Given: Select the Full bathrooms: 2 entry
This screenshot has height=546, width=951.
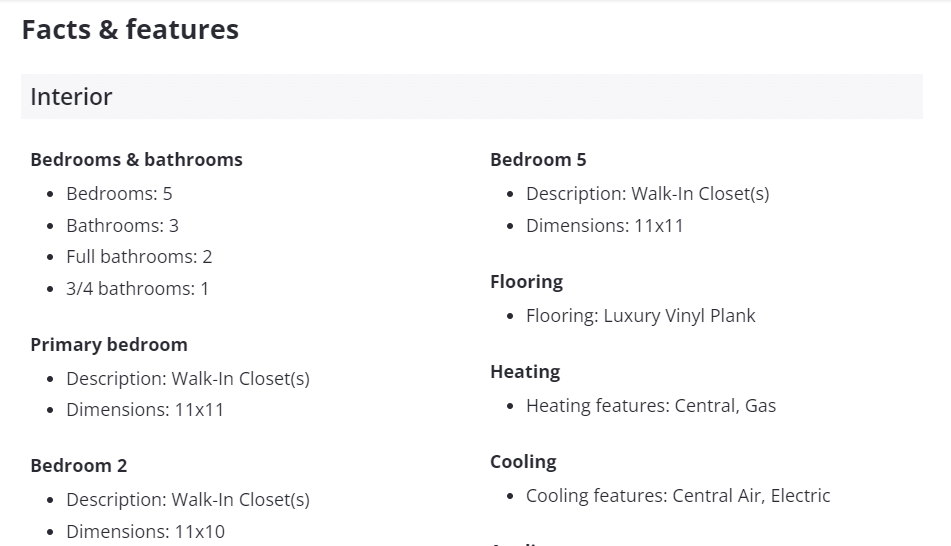Looking at the screenshot, I should 139,257.
